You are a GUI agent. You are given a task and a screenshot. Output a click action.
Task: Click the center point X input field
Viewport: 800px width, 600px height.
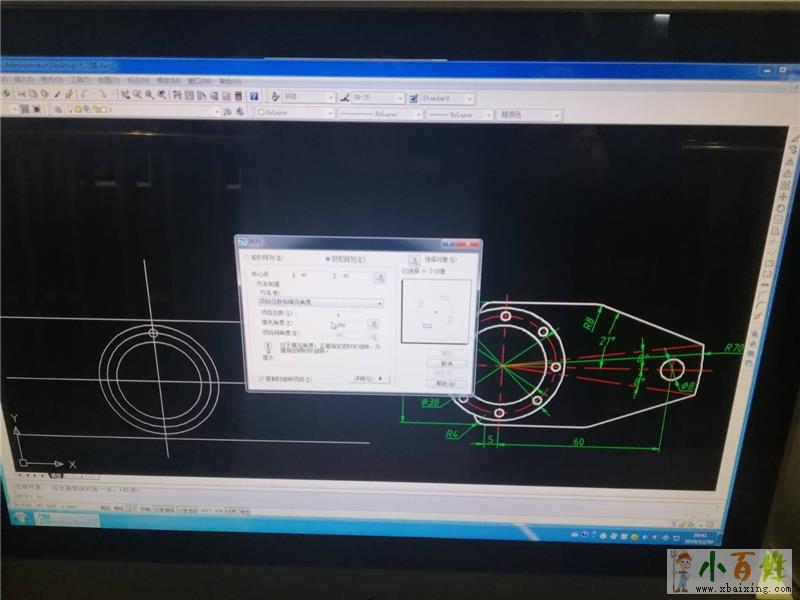pyautogui.click(x=312, y=275)
